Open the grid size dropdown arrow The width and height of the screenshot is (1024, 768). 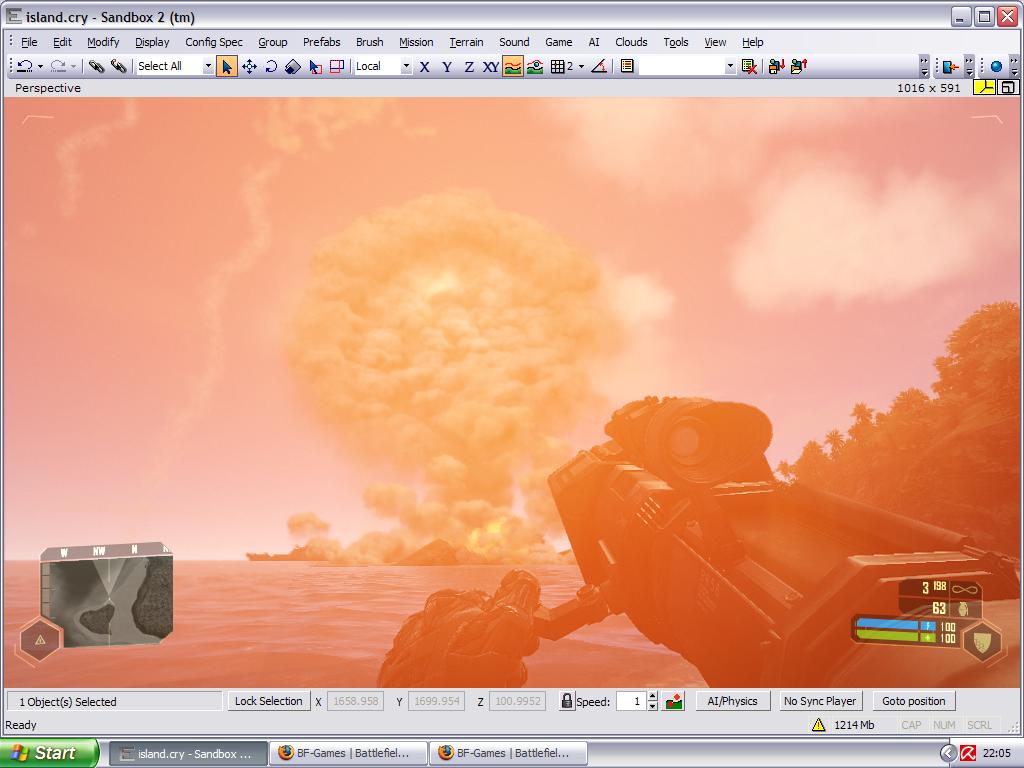pos(581,66)
